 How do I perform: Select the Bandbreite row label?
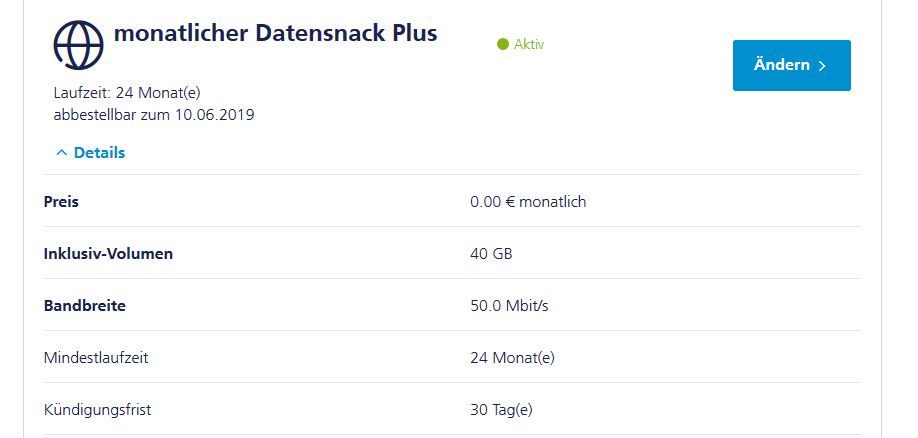[84, 306]
